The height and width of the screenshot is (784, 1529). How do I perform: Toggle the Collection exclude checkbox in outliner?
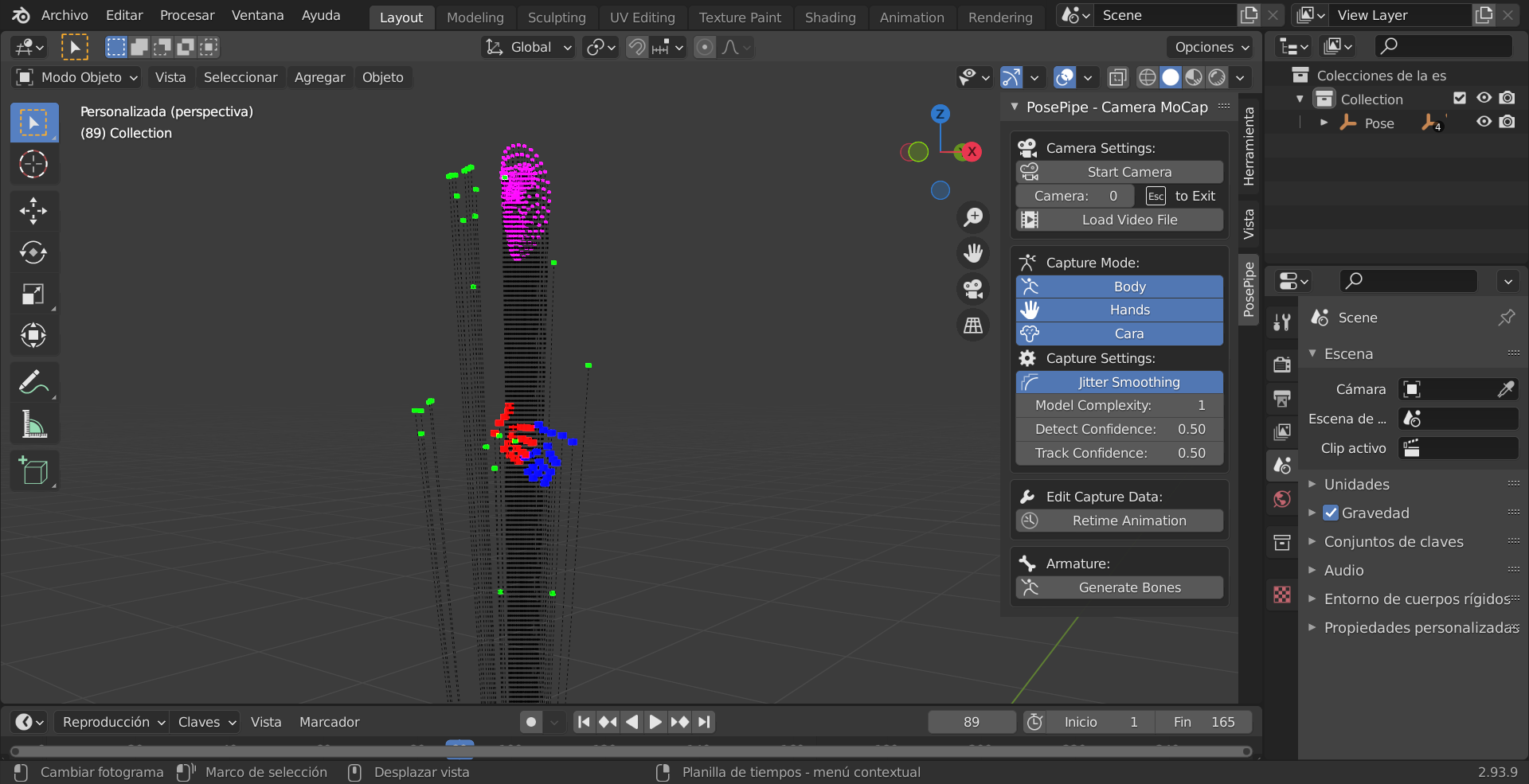click(1460, 98)
